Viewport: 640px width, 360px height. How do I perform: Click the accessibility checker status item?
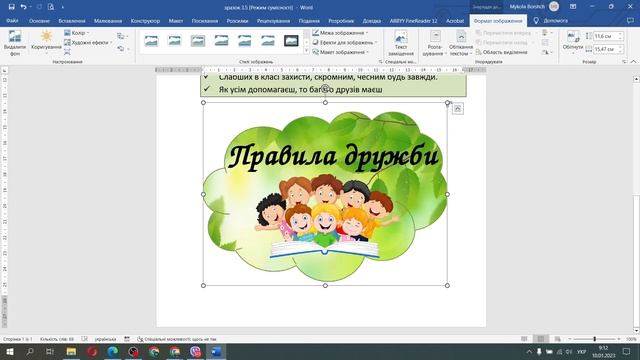click(177, 339)
